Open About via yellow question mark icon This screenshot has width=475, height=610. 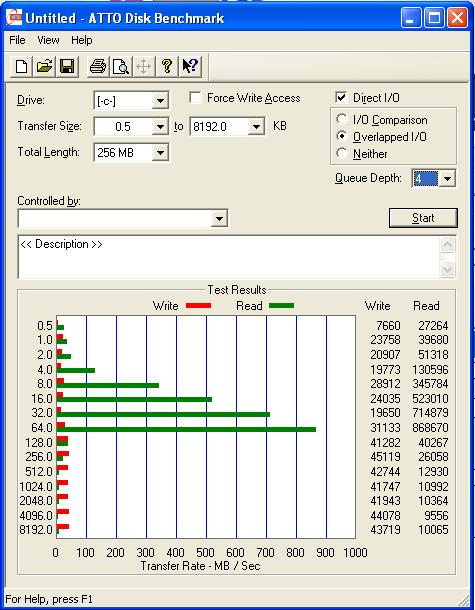pyautogui.click(x=167, y=67)
